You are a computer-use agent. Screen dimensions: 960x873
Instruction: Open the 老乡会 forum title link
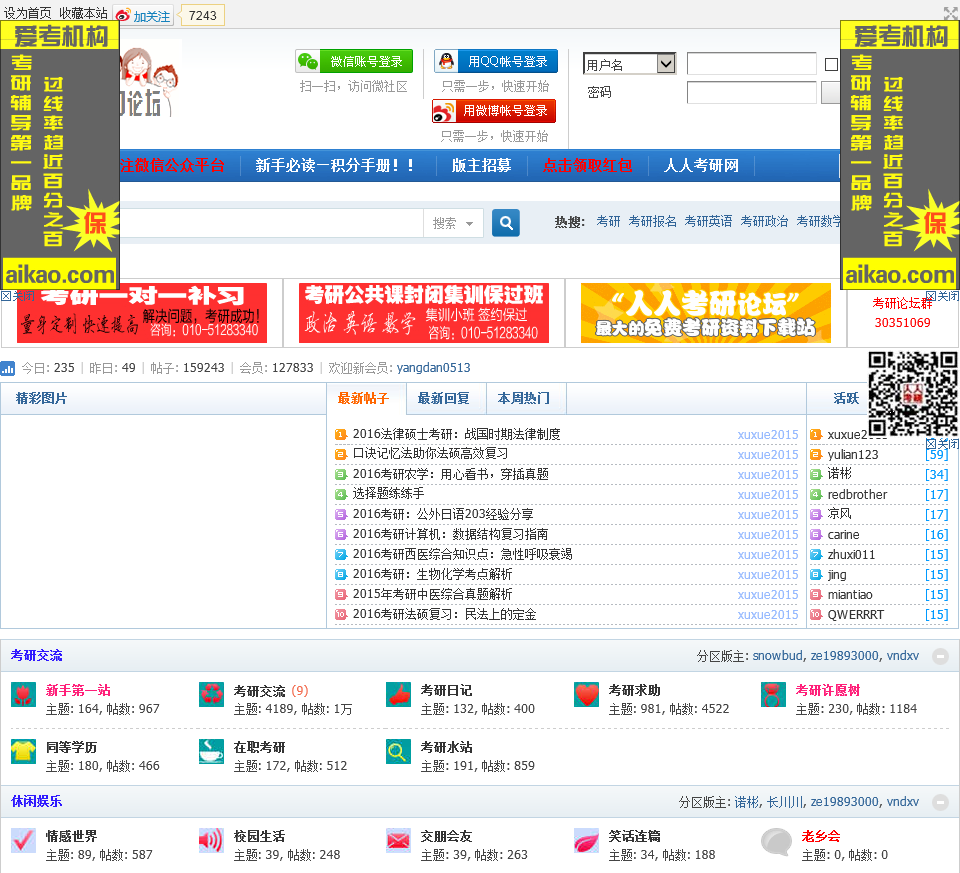pos(820,836)
